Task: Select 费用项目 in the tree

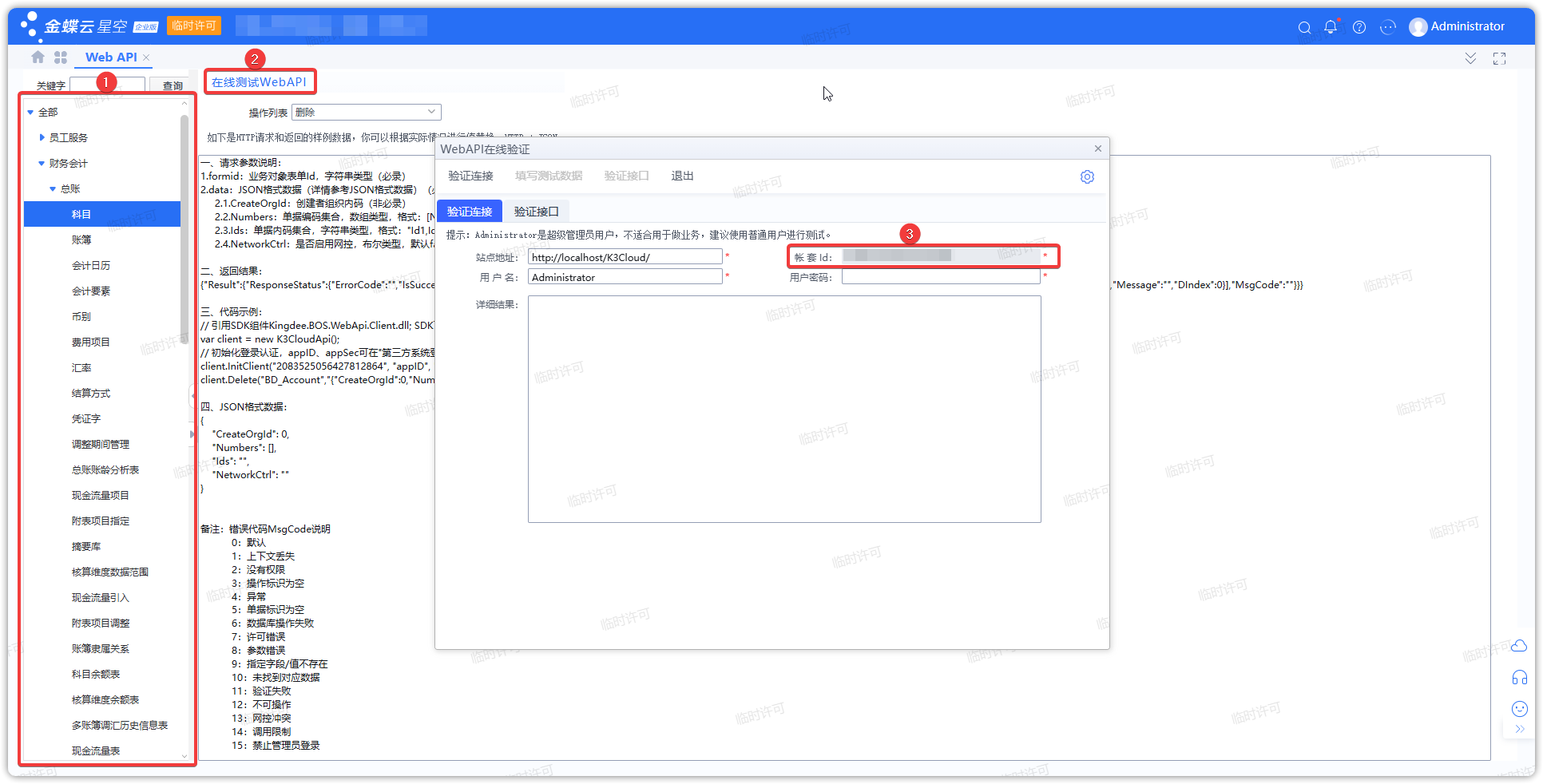Action: 91,343
